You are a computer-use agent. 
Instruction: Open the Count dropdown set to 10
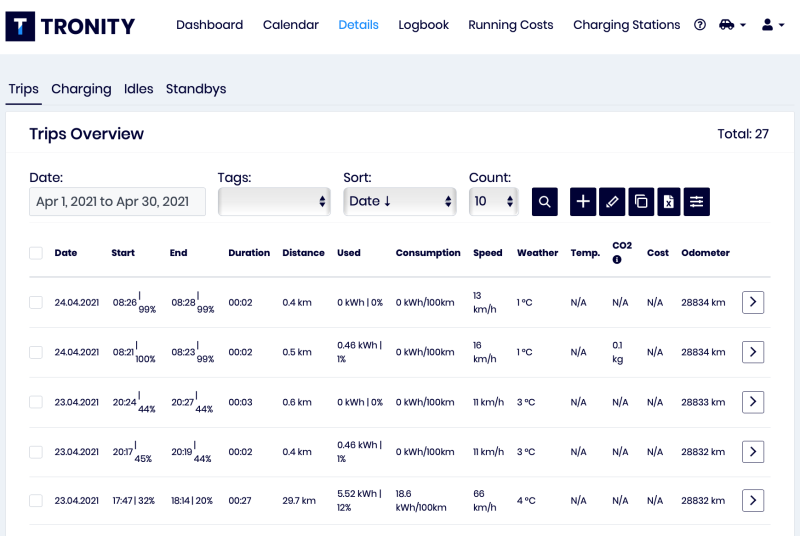[493, 201]
